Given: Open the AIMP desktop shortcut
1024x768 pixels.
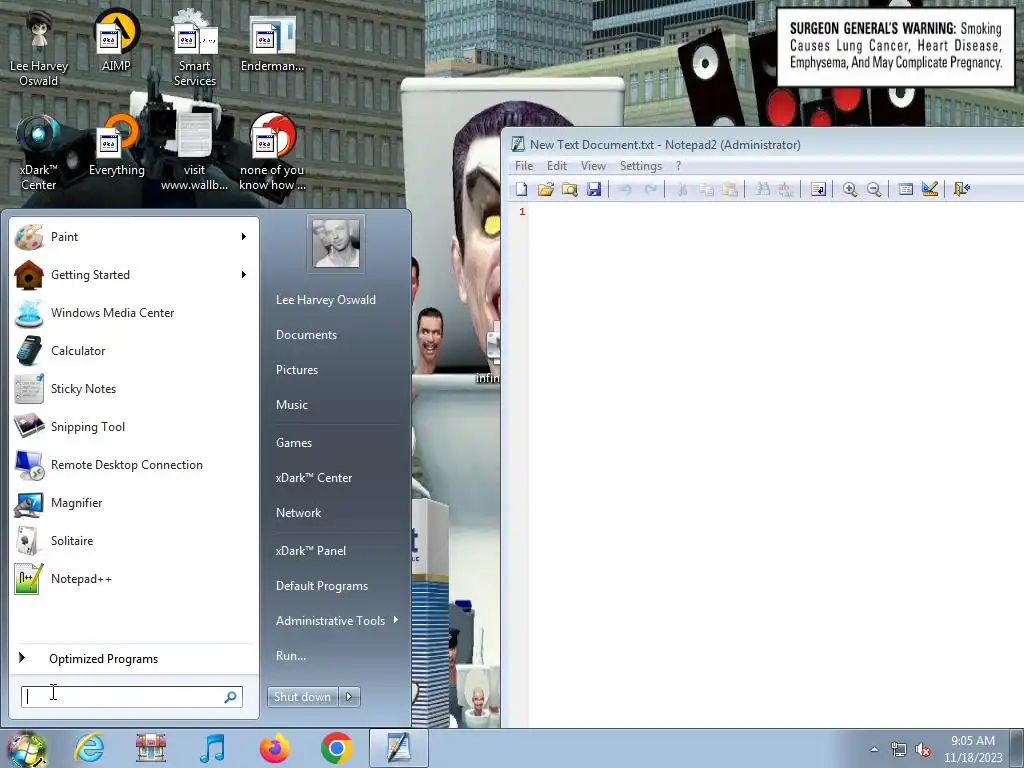Looking at the screenshot, I should (116, 40).
